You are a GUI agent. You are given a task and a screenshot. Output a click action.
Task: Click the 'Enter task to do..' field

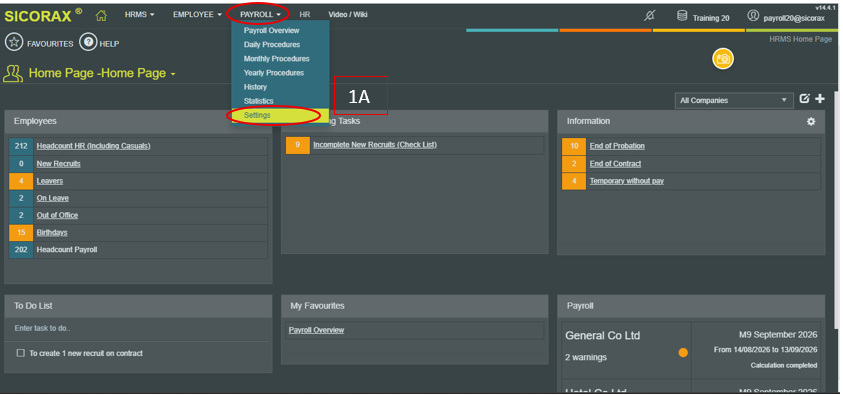(x=138, y=328)
